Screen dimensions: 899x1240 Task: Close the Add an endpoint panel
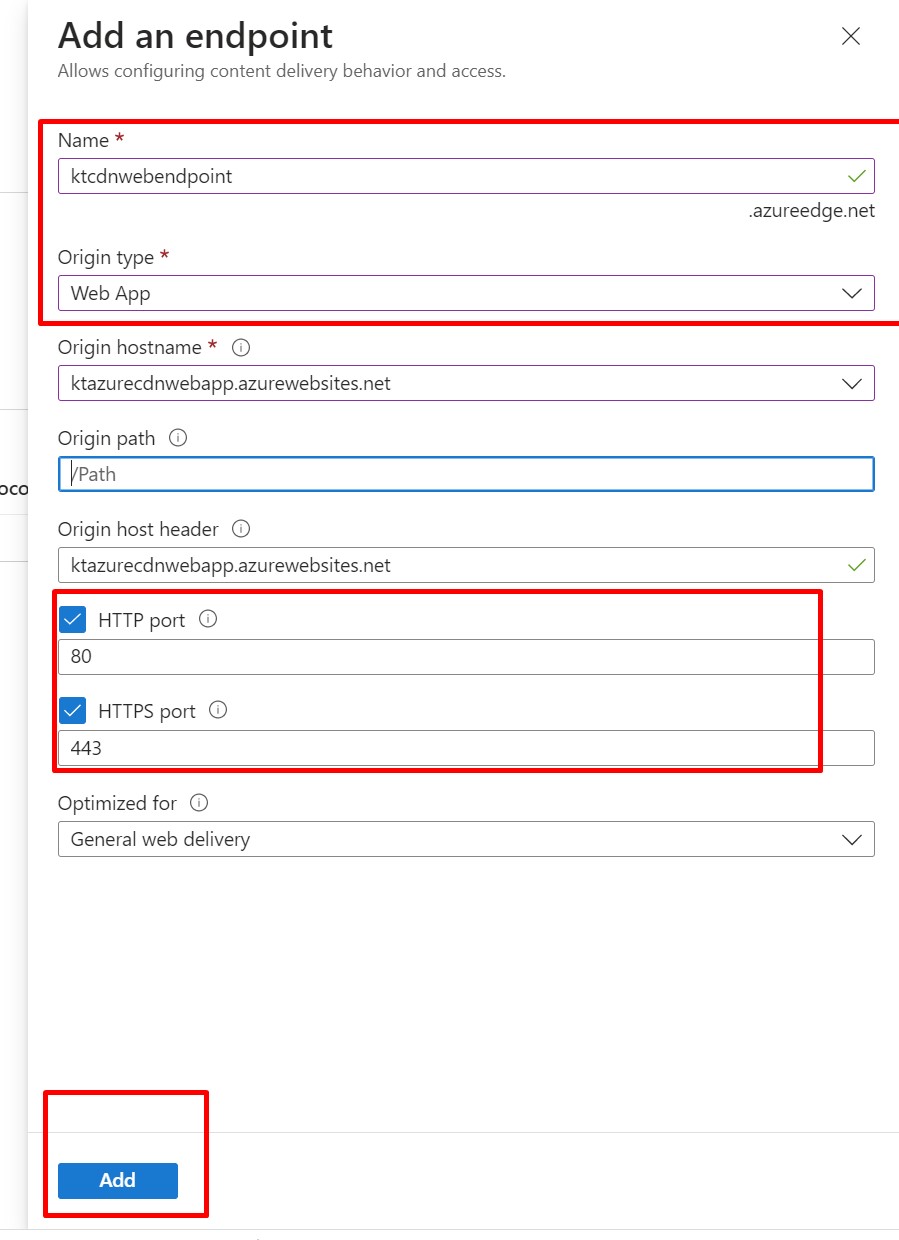coord(851,37)
